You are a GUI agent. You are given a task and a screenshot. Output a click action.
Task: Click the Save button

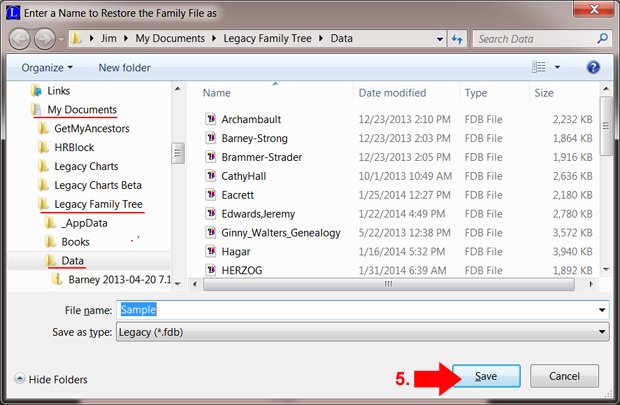pos(486,376)
